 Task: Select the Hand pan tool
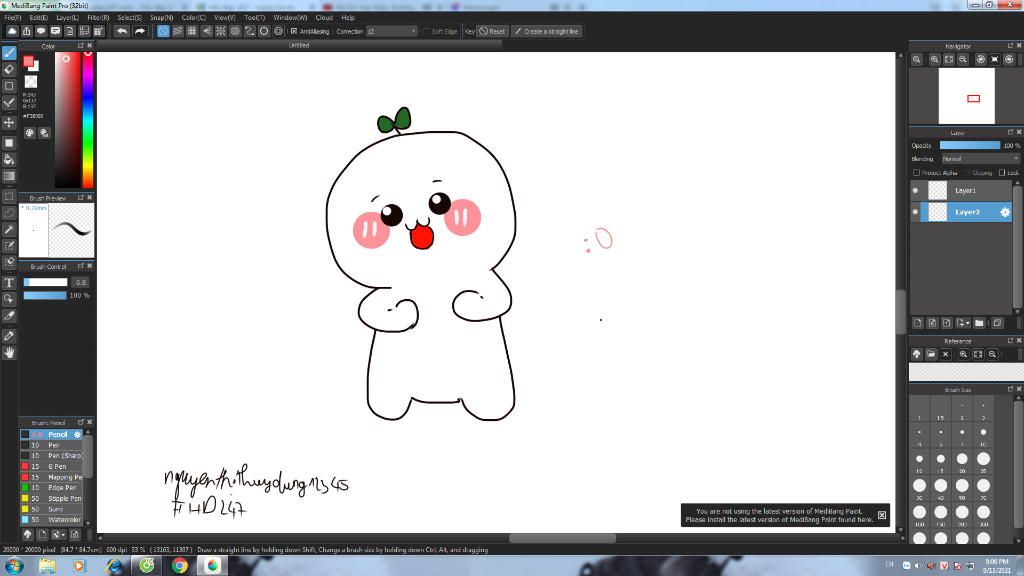click(9, 353)
